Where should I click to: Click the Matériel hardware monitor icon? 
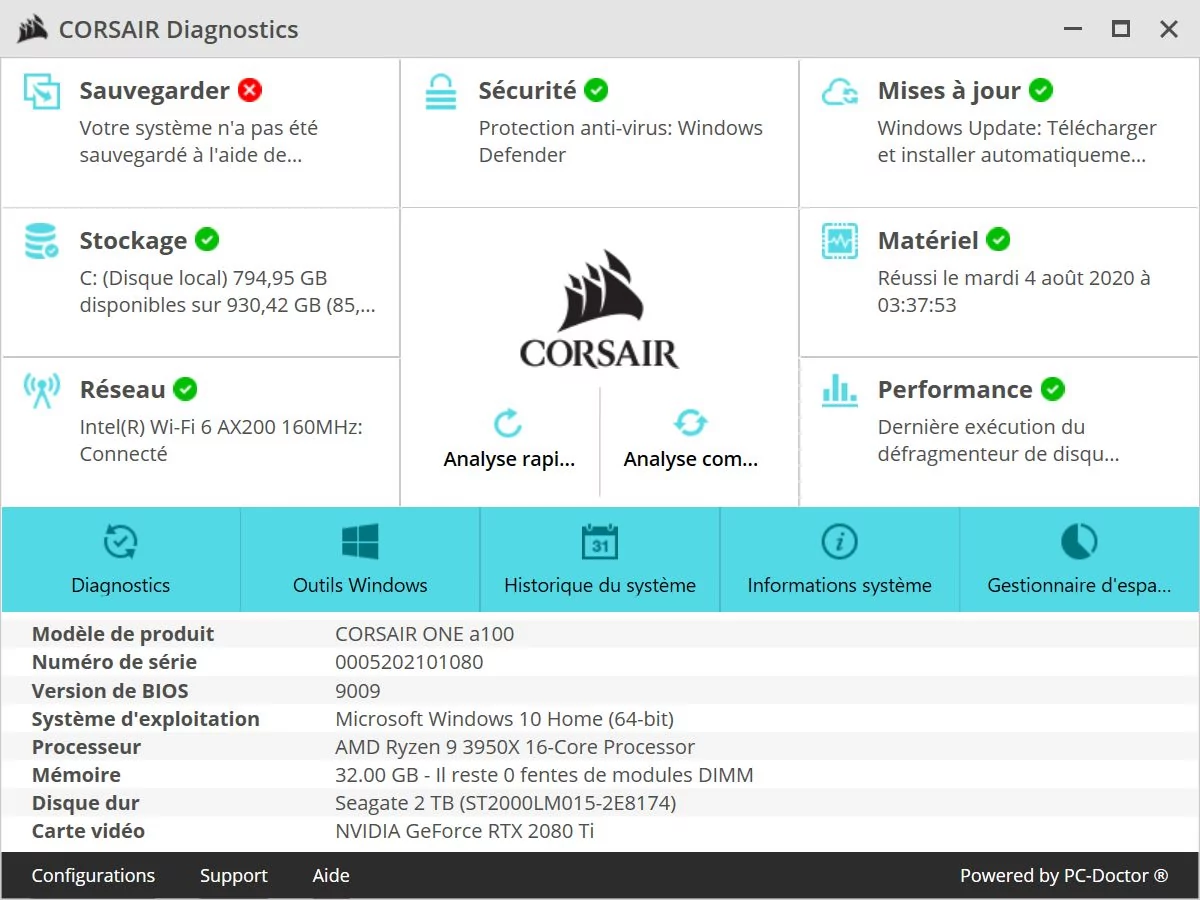tap(840, 241)
